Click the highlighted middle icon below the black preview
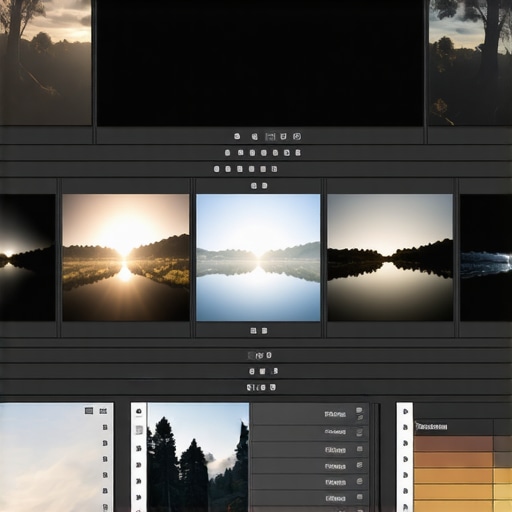Screen dimensions: 512x512 [x=270, y=136]
